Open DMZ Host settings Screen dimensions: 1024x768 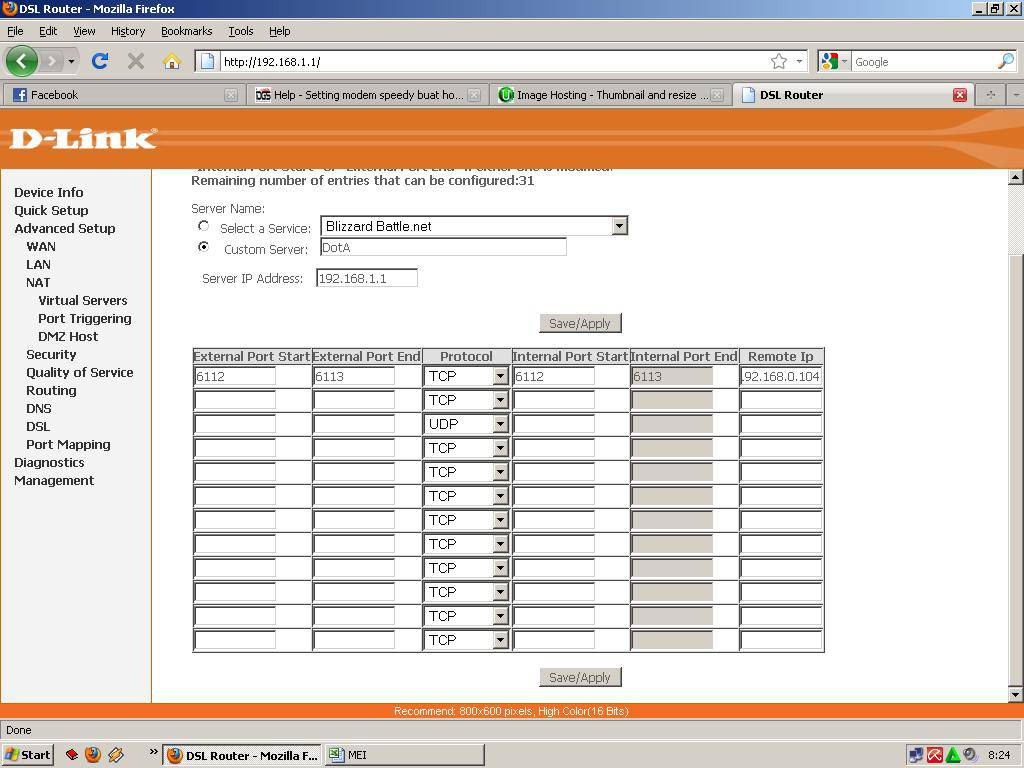[68, 336]
